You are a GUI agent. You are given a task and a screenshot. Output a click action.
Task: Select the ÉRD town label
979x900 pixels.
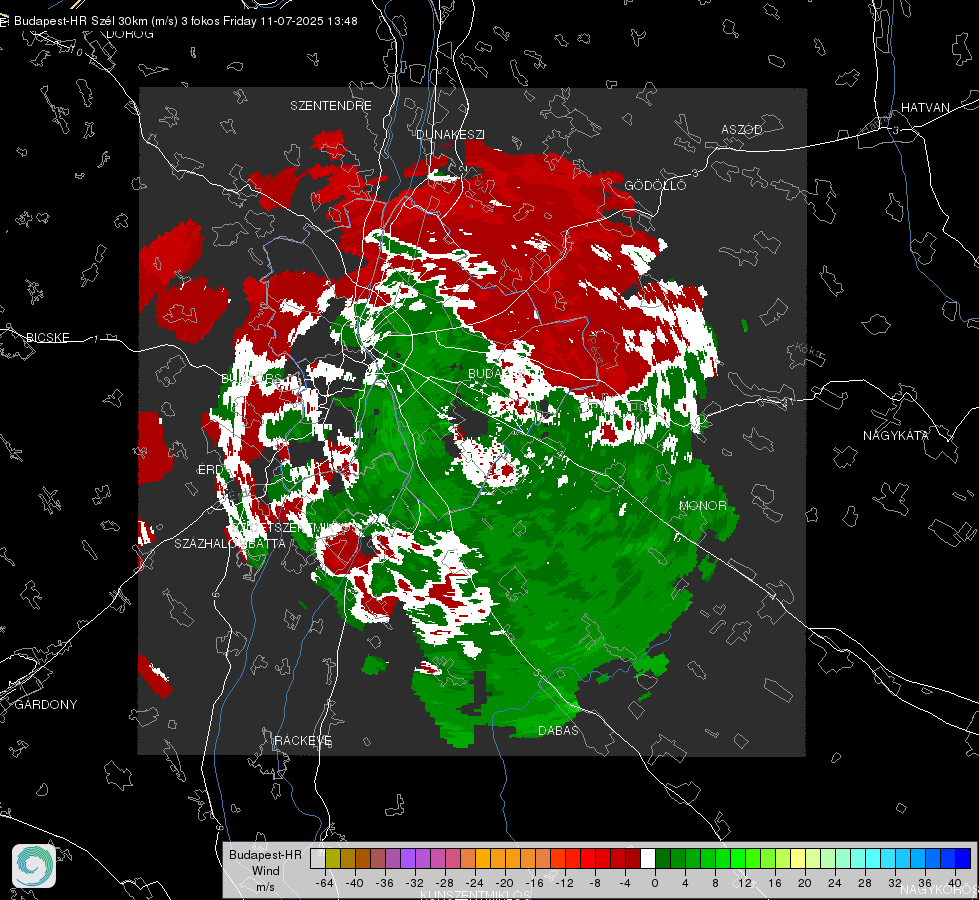pyautogui.click(x=210, y=470)
